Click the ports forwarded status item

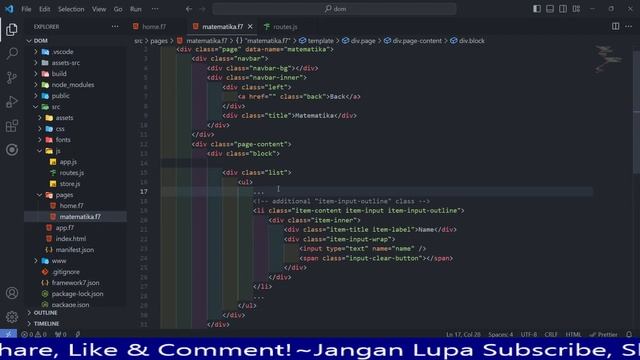(60, 334)
